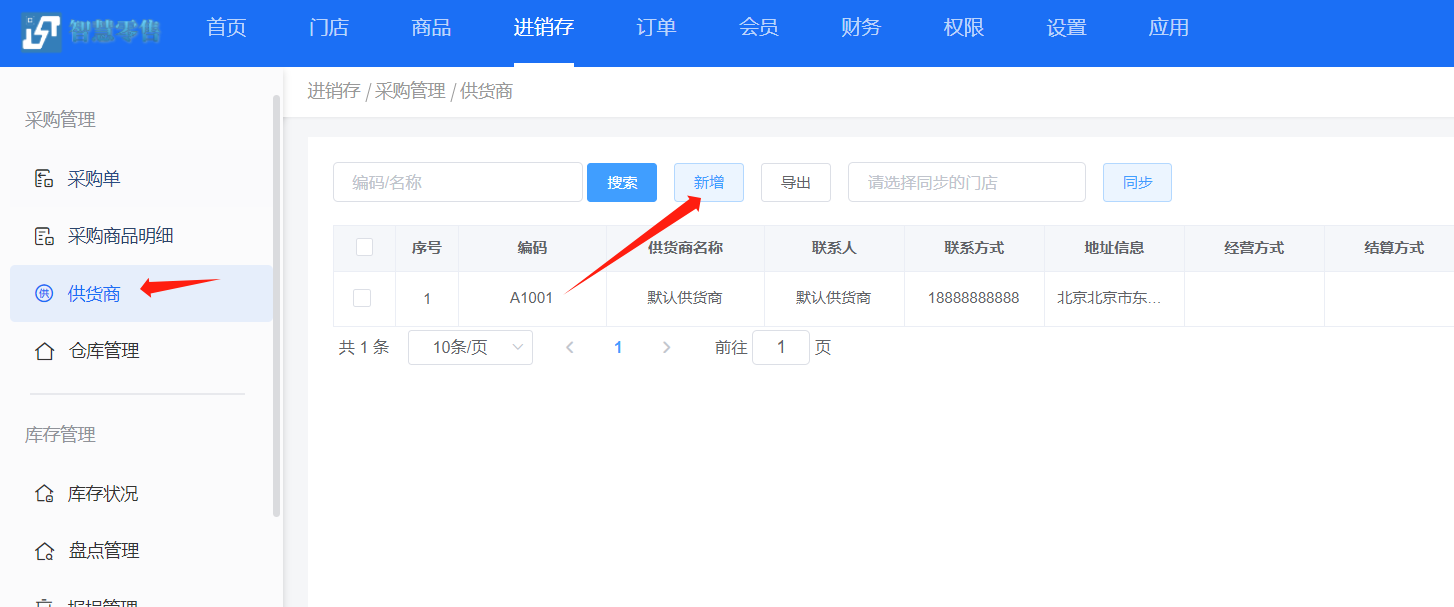Click the 默认供货商 supplier name cell

pyautogui.click(x=685, y=298)
